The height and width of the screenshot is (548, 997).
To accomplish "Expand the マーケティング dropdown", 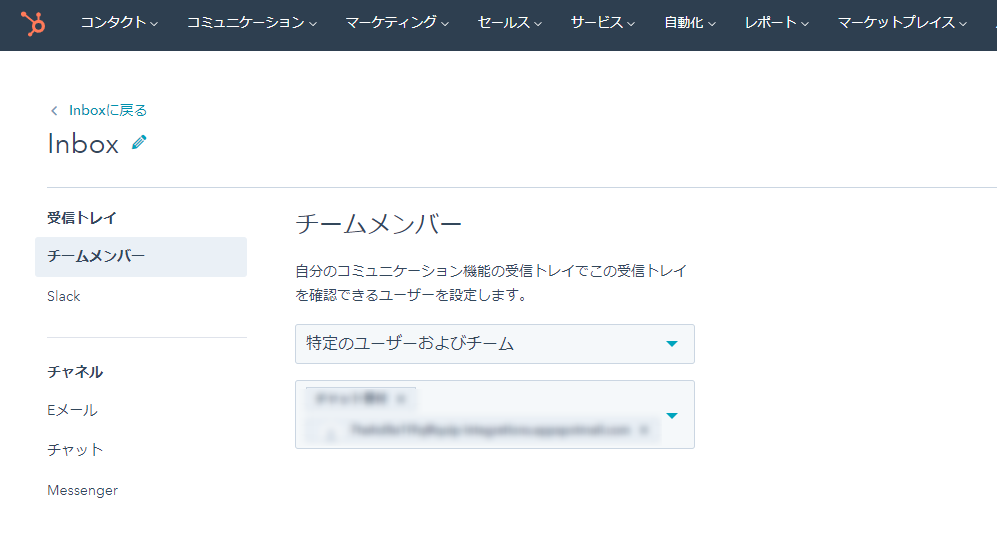I will 397,23.
